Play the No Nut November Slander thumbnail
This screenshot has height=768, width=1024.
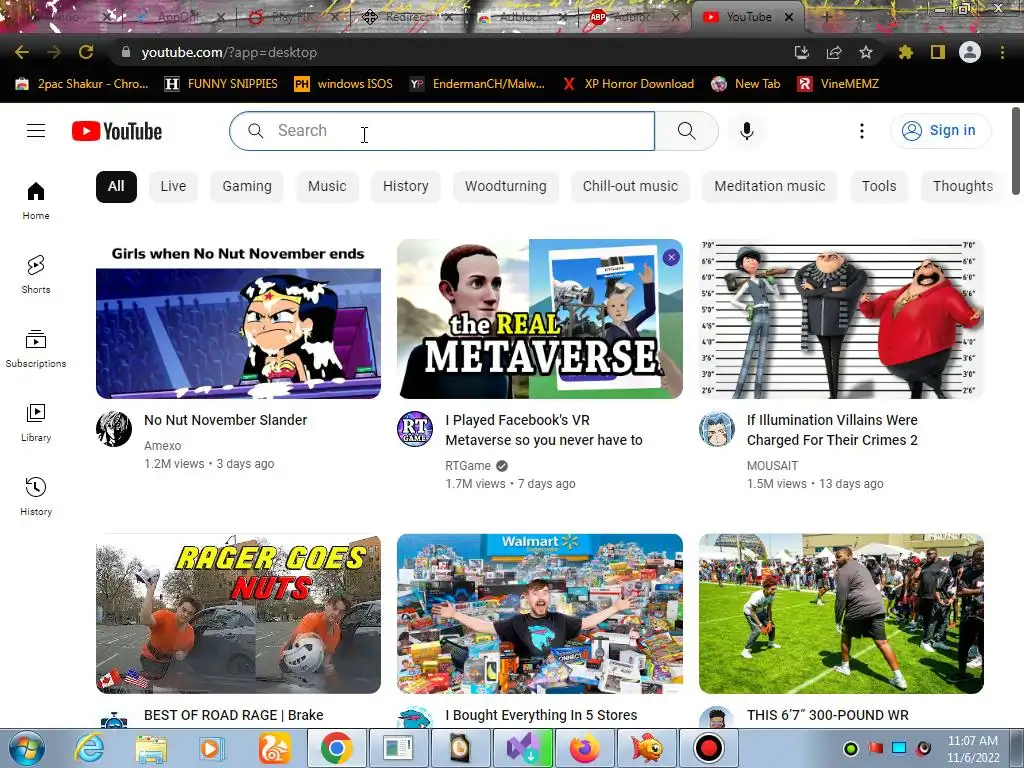tap(238, 319)
